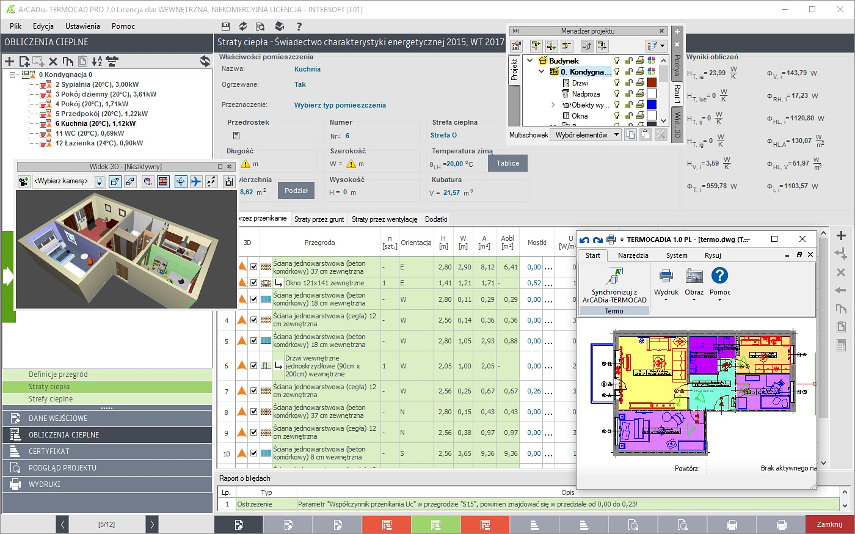Viewport: 855px width, 534px height.
Task: Click delete X icon above room tree
Action: point(53,61)
